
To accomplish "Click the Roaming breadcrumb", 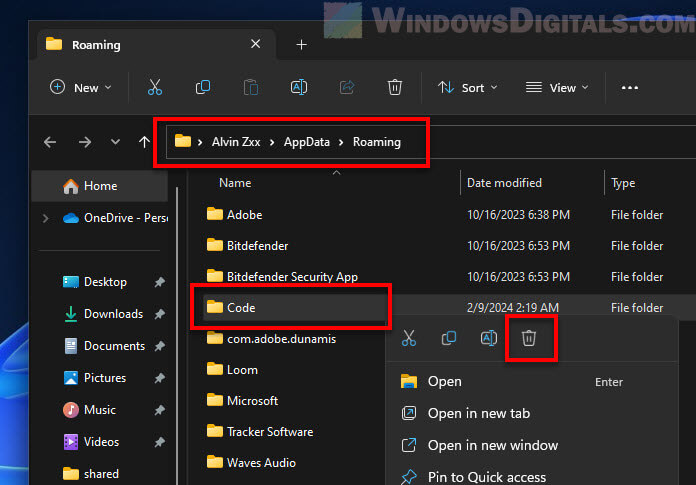I will [x=376, y=142].
